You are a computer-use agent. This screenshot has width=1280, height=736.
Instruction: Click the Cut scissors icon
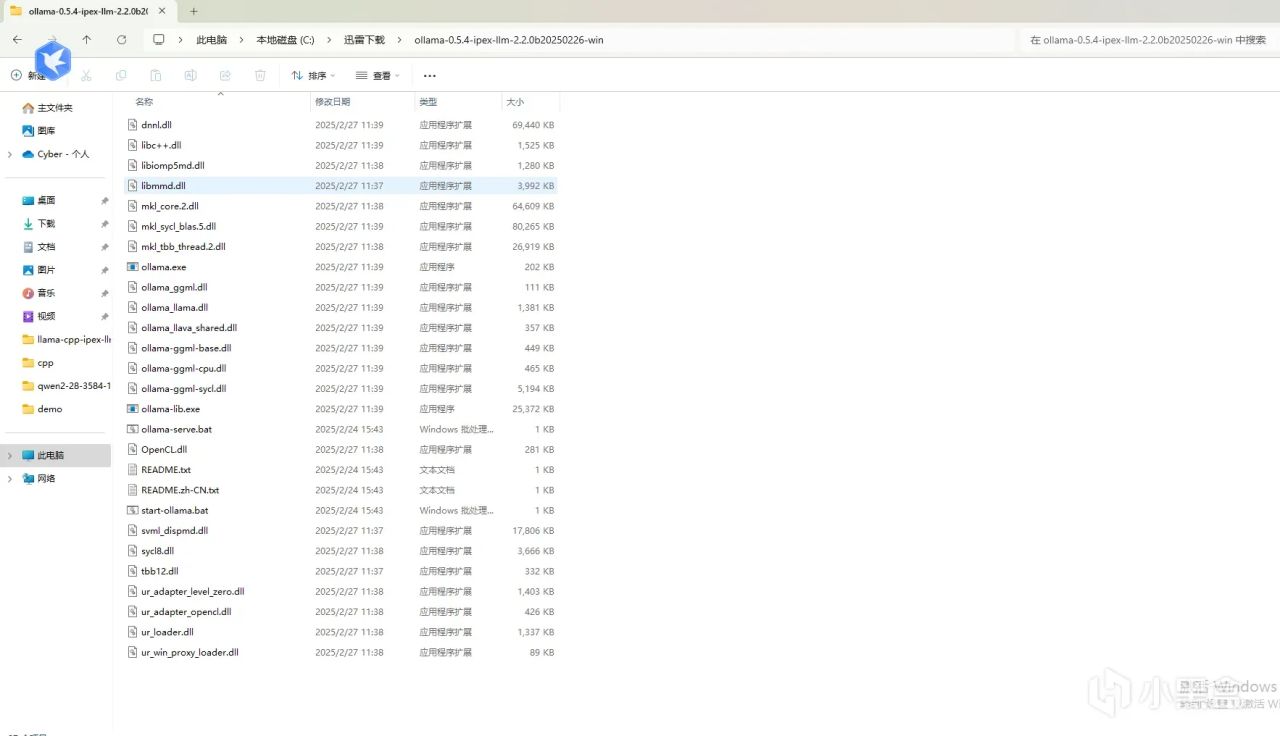(x=86, y=75)
